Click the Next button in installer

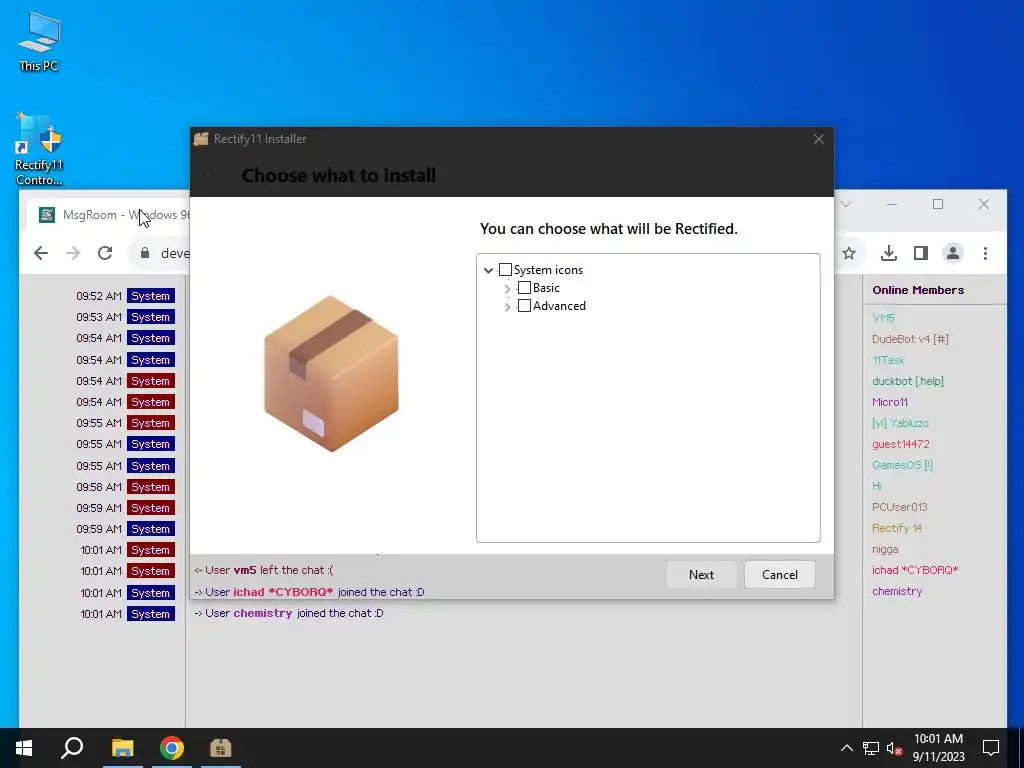pyautogui.click(x=701, y=575)
